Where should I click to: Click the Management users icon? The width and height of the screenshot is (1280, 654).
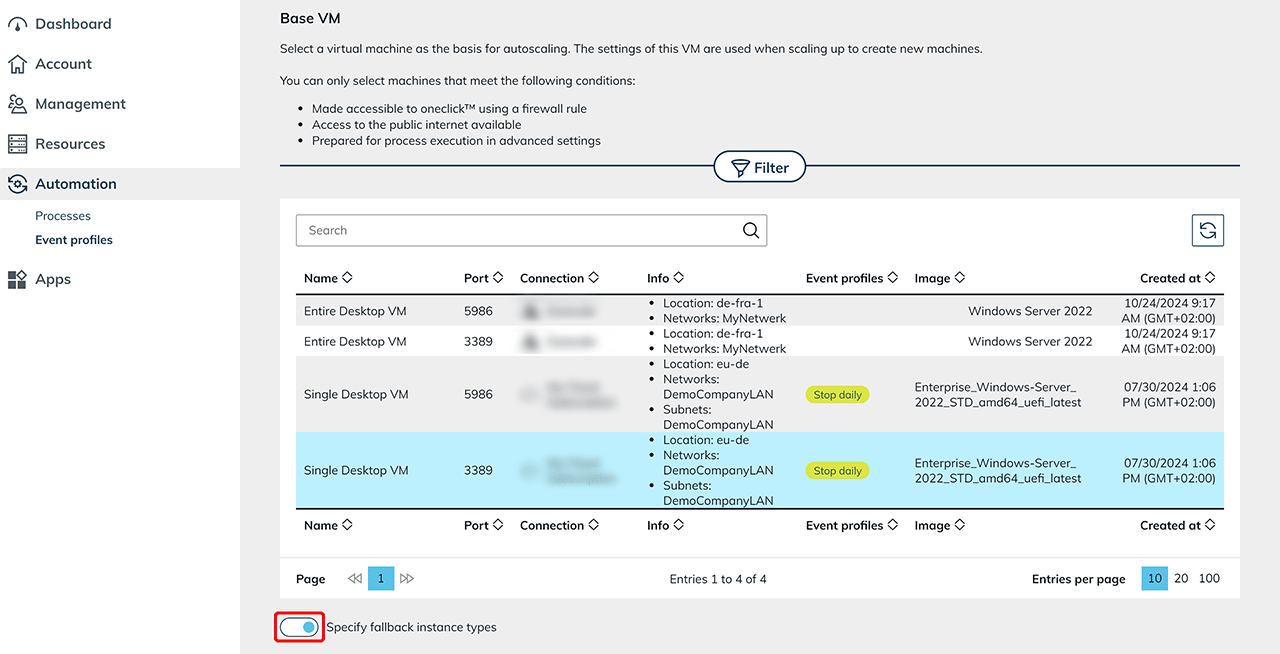[x=18, y=104]
